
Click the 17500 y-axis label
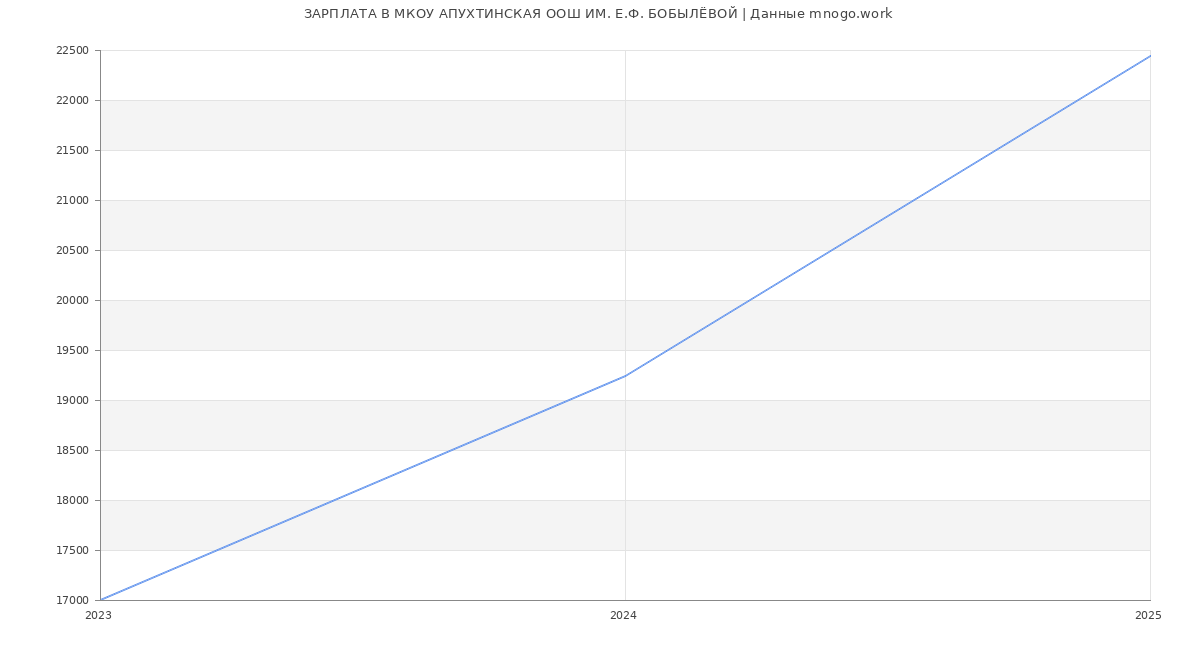[x=73, y=551]
